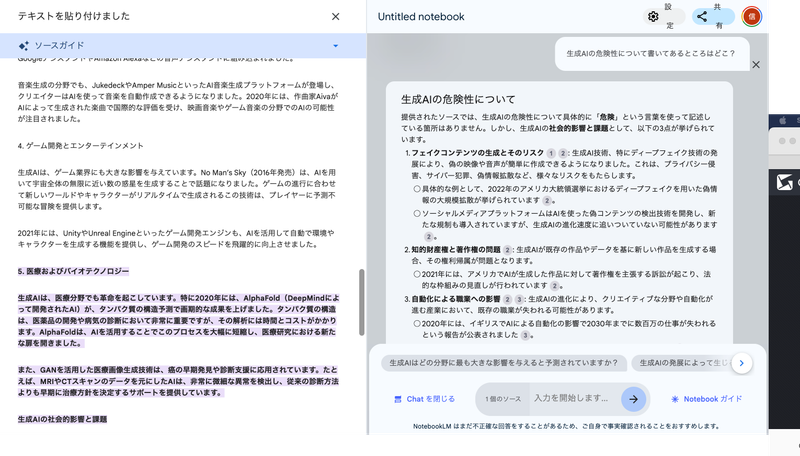Click the Chat を閉じる button
Image resolution: width=800 pixels, height=456 pixels.
pos(424,399)
